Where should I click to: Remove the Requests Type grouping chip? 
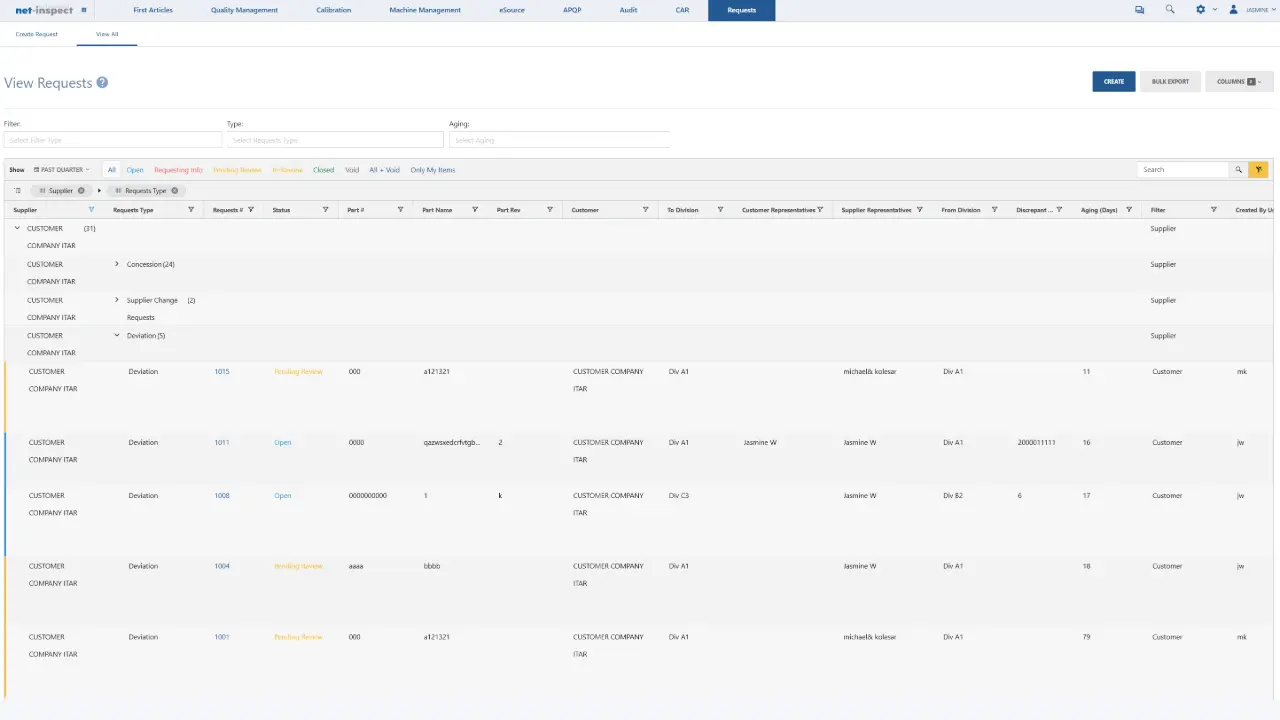pyautogui.click(x=175, y=190)
